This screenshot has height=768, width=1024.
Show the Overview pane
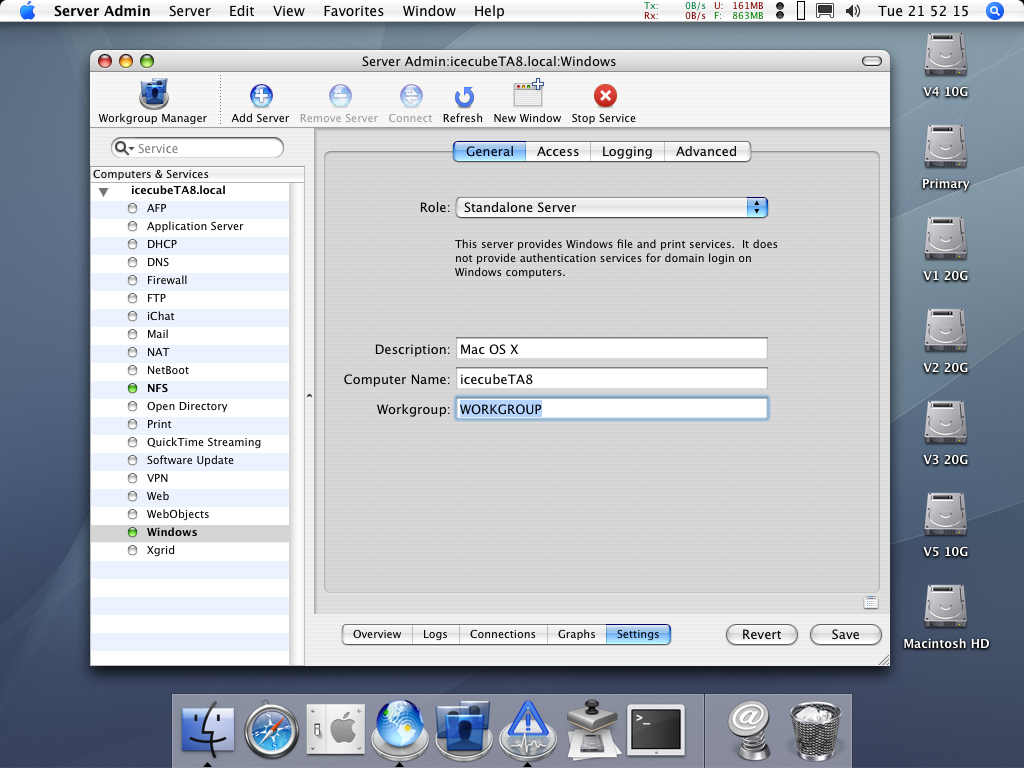tap(377, 634)
